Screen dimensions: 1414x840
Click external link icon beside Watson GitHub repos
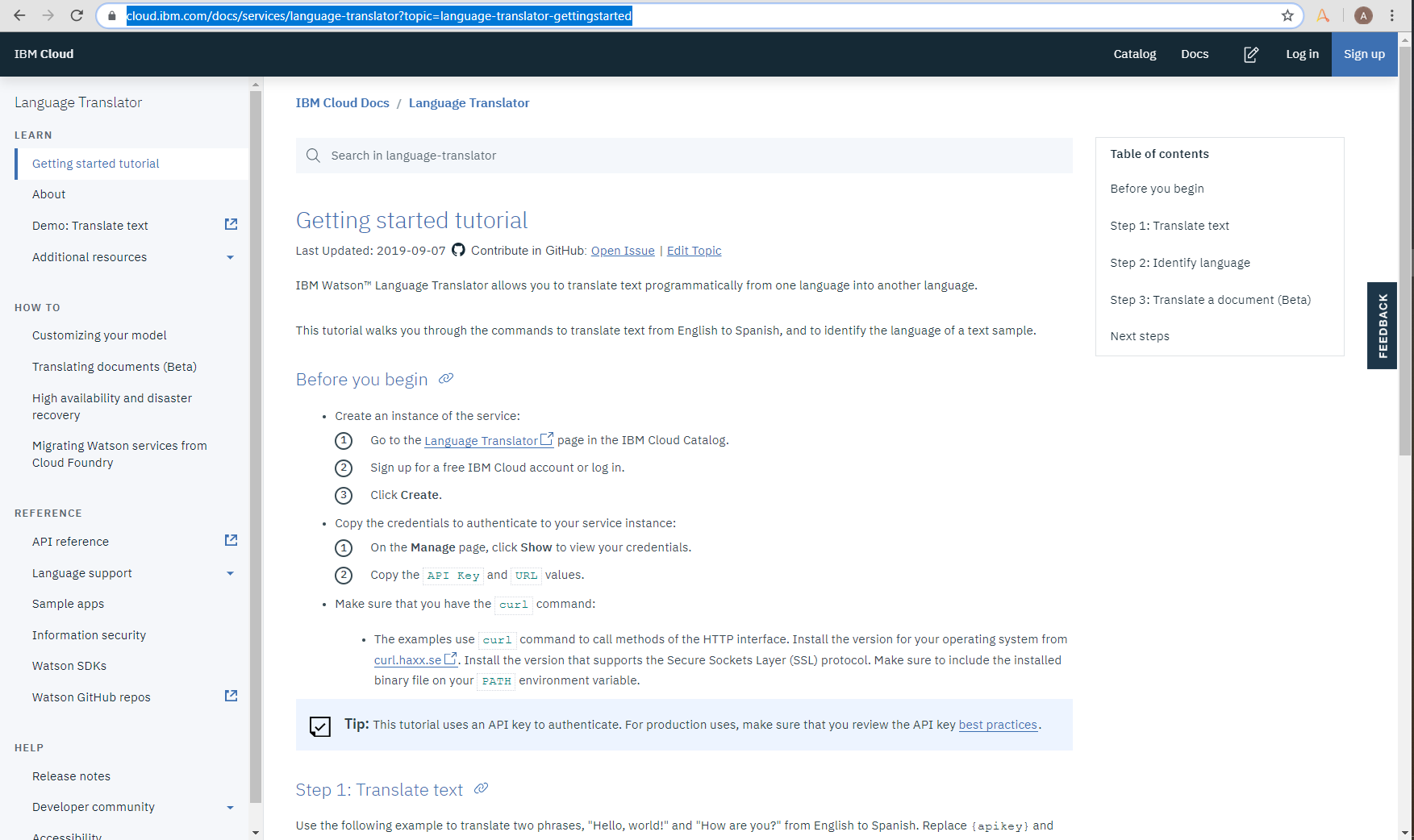231,696
